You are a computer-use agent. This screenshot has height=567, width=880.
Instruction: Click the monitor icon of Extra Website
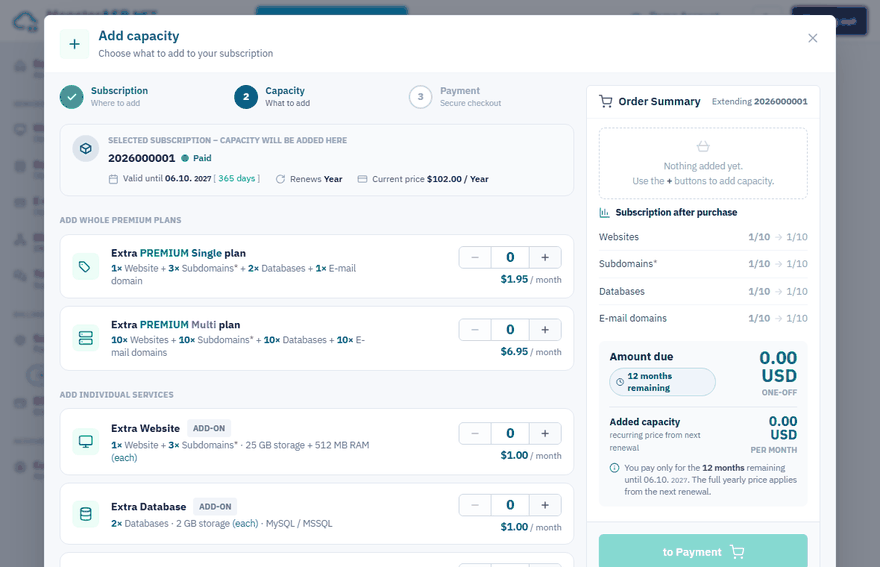[x=85, y=441]
